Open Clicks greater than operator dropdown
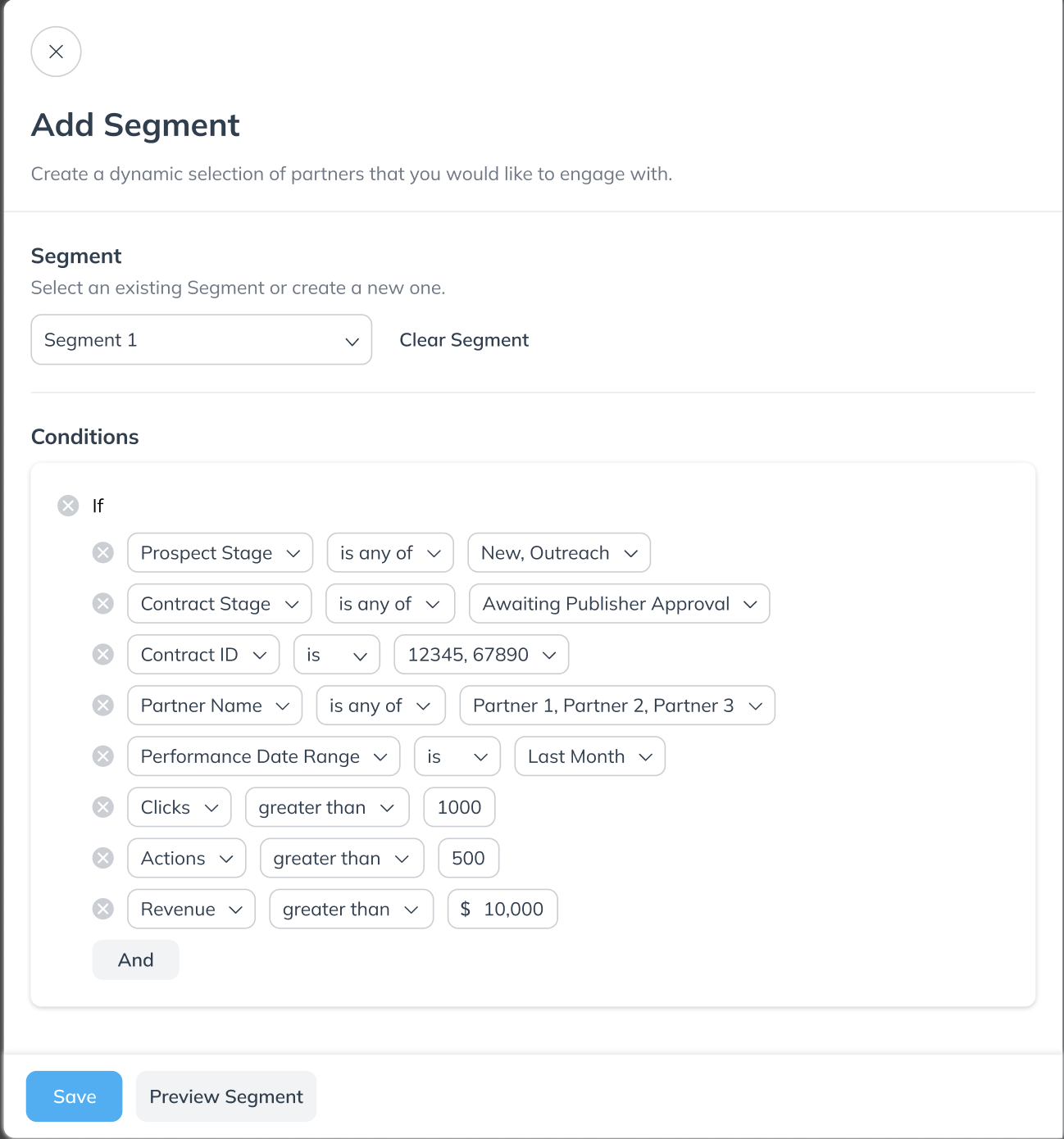This screenshot has width=1064, height=1139. (x=327, y=807)
